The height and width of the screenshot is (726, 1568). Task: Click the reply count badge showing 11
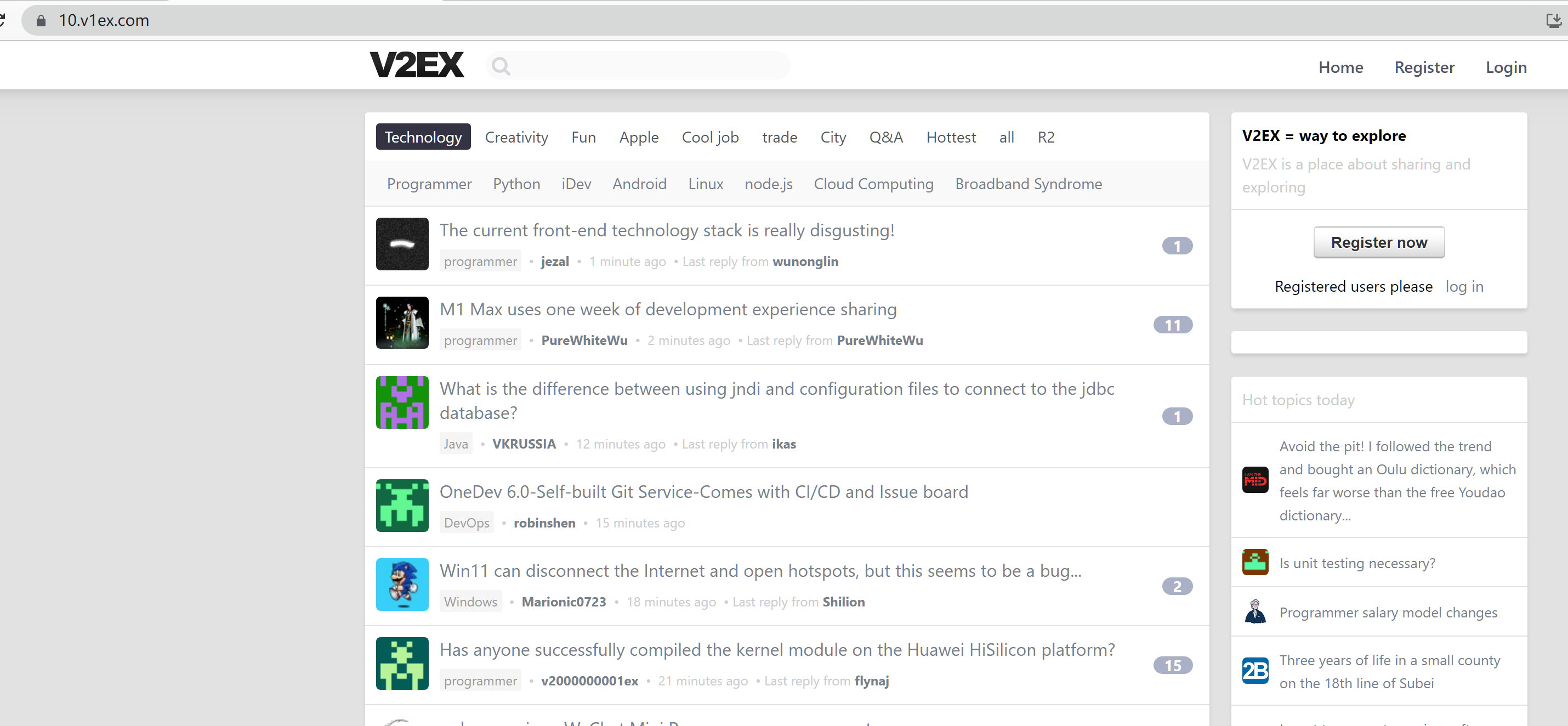click(1172, 325)
